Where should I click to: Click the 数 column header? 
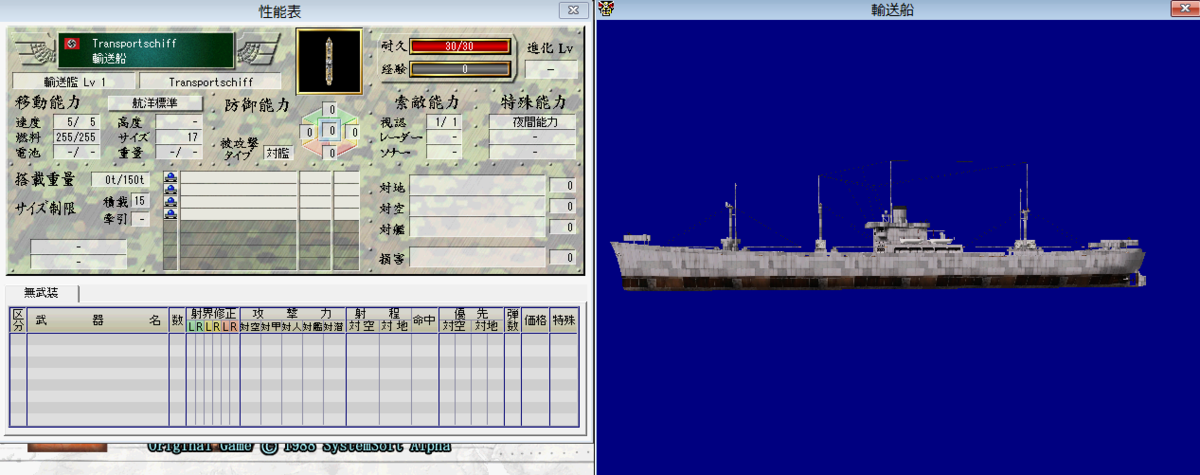(177, 320)
